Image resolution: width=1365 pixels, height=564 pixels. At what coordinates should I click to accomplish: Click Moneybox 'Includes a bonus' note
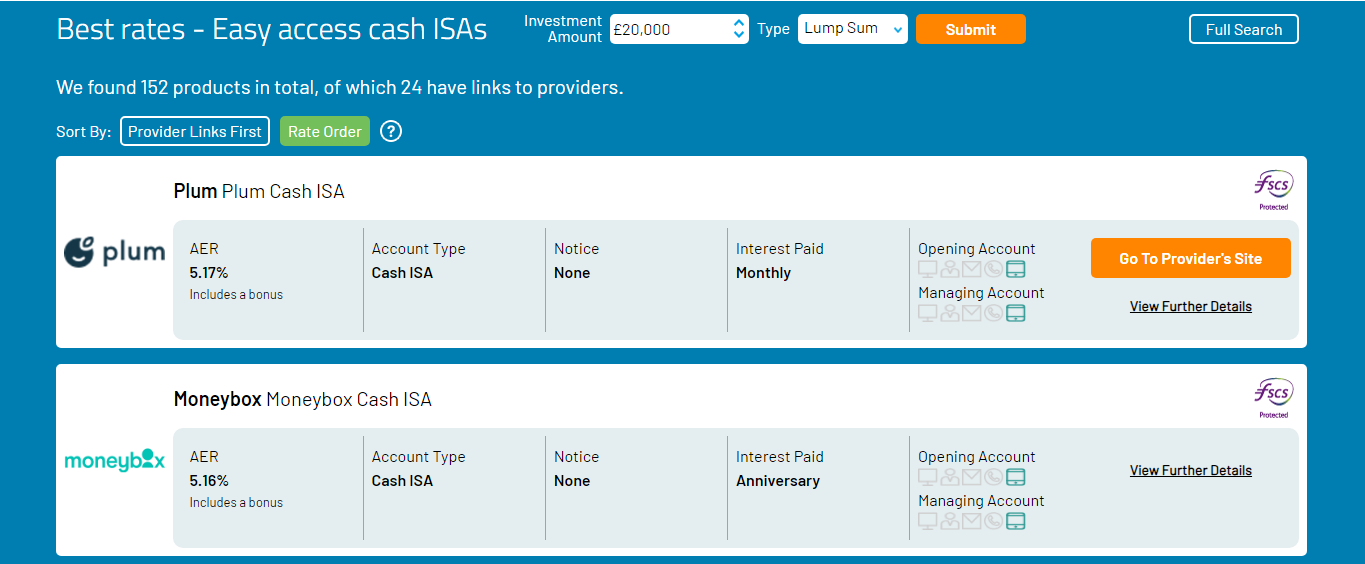(236, 503)
